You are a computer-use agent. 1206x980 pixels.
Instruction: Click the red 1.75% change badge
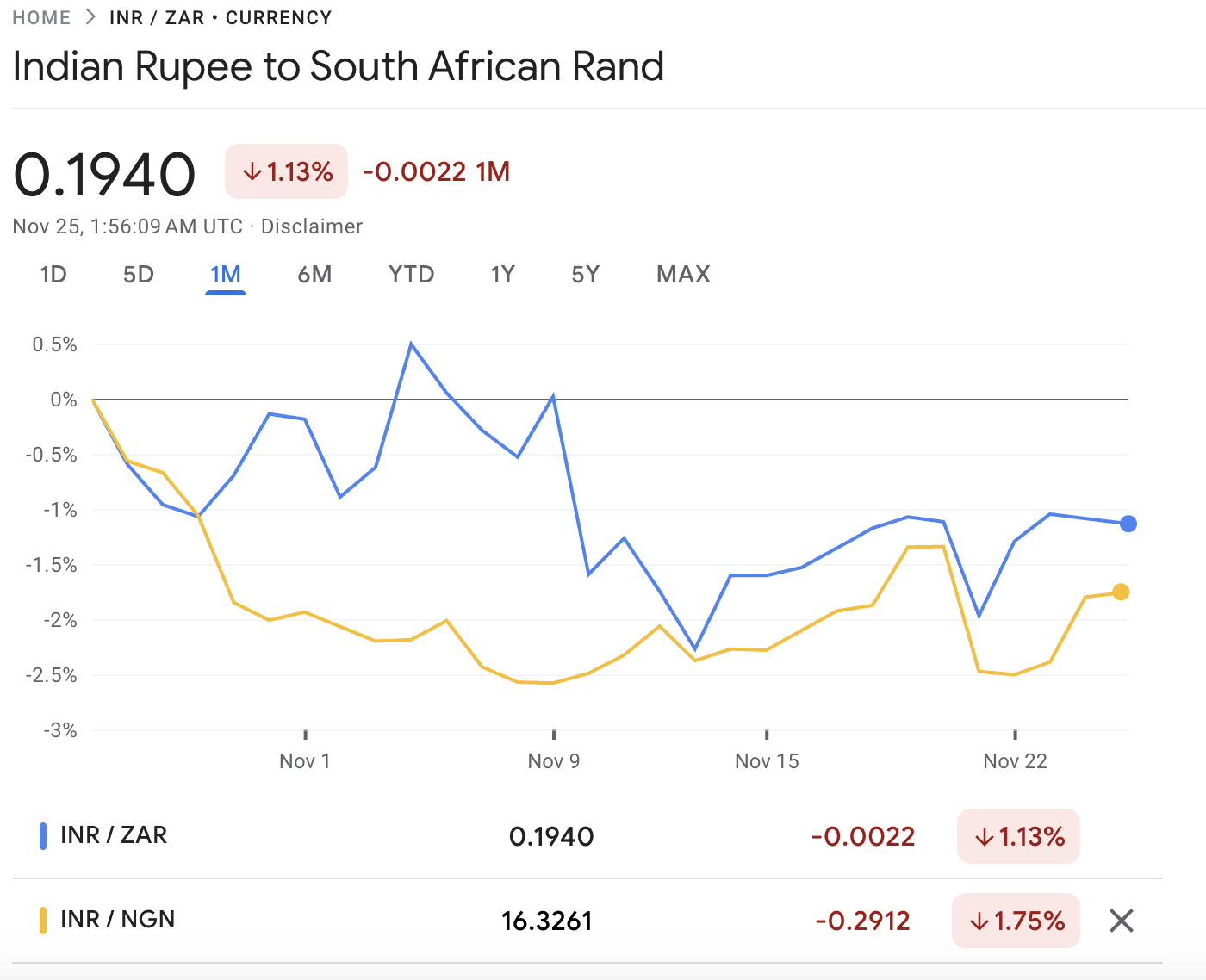tap(1016, 921)
